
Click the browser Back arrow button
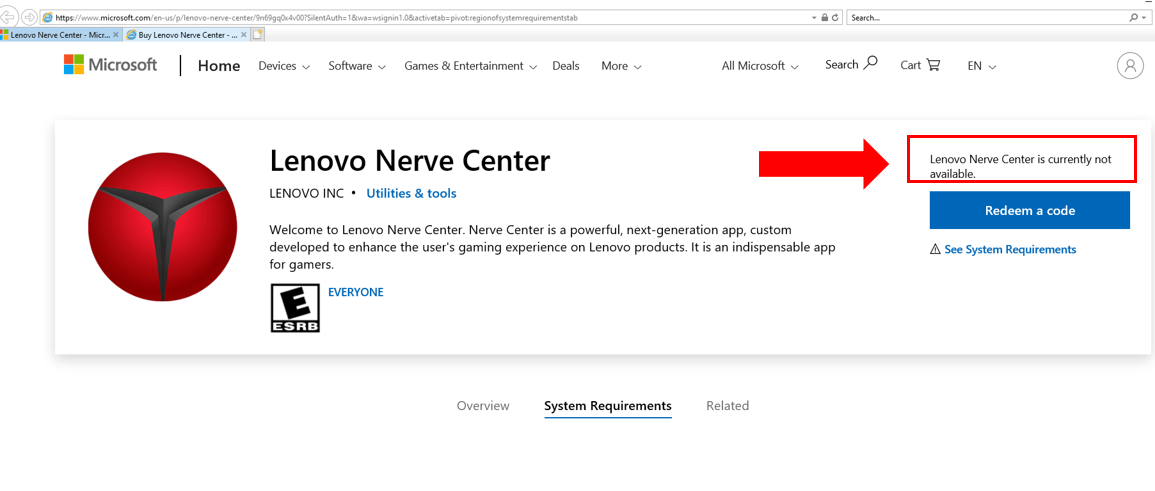point(7,17)
